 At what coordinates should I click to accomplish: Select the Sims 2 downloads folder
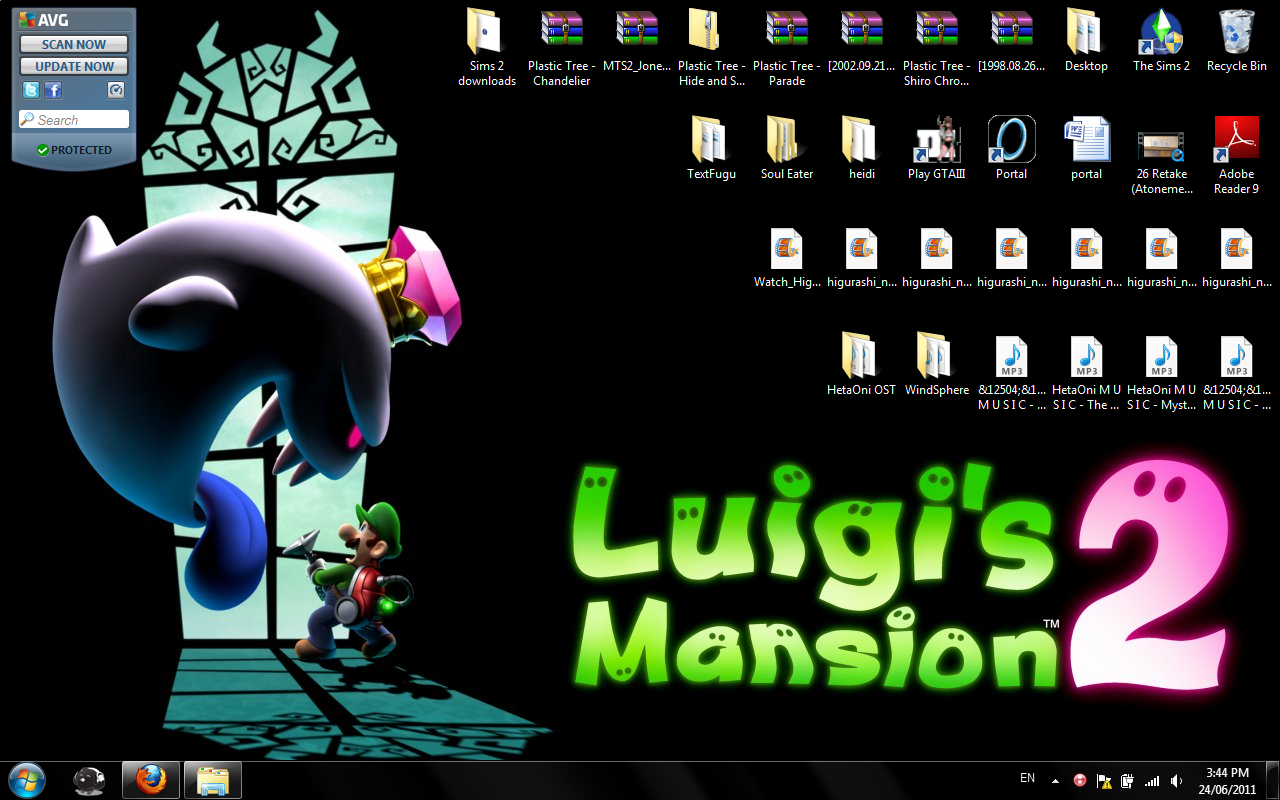coord(487,47)
